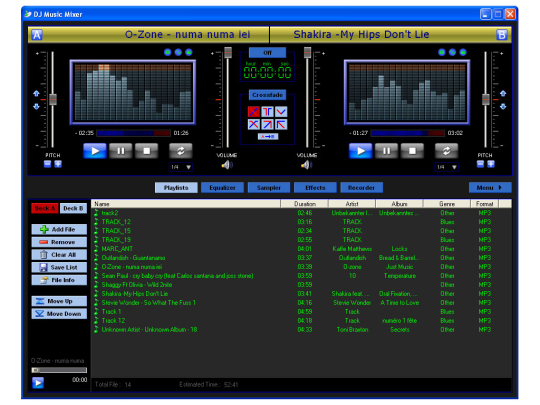Click the A to B crossfade direction button
Image resolution: width=540 pixels, height=405 pixels.
pyautogui.click(x=268, y=137)
